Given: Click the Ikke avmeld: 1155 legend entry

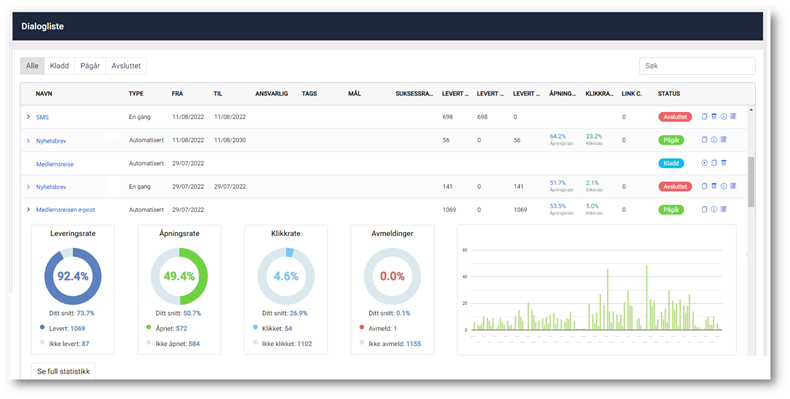Looking at the screenshot, I should (390, 344).
